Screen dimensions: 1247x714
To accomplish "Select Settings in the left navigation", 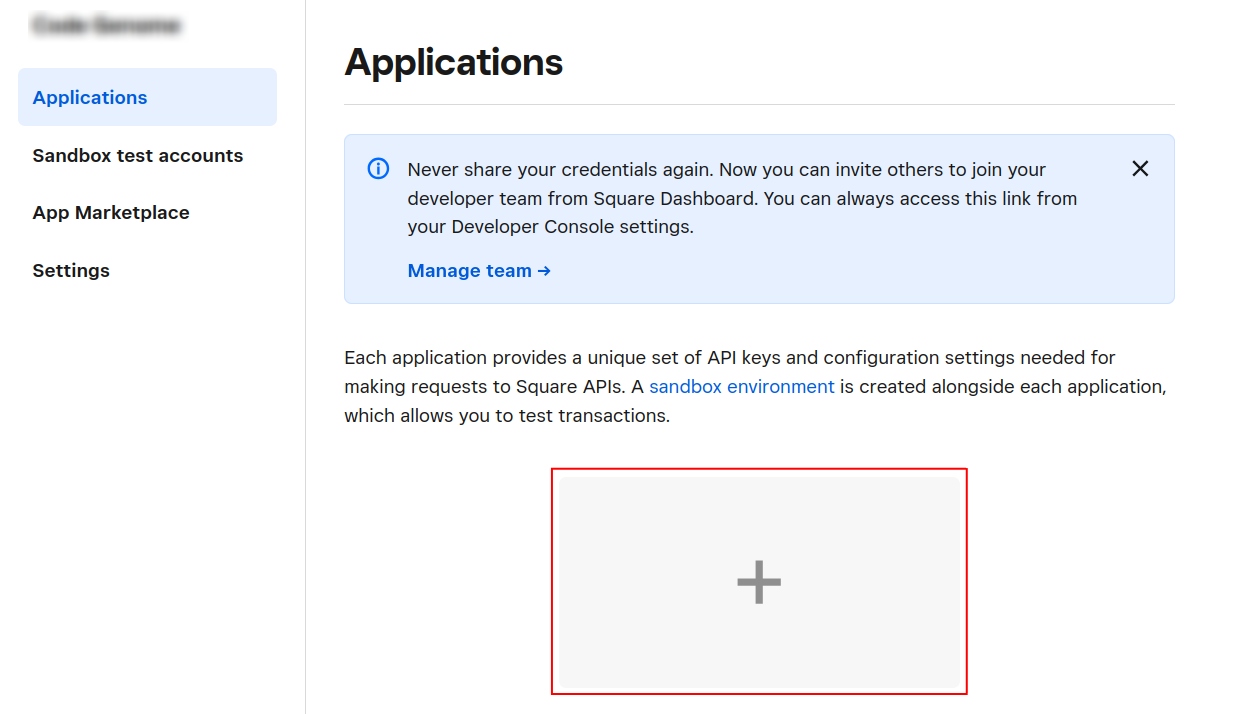I will coord(71,271).
